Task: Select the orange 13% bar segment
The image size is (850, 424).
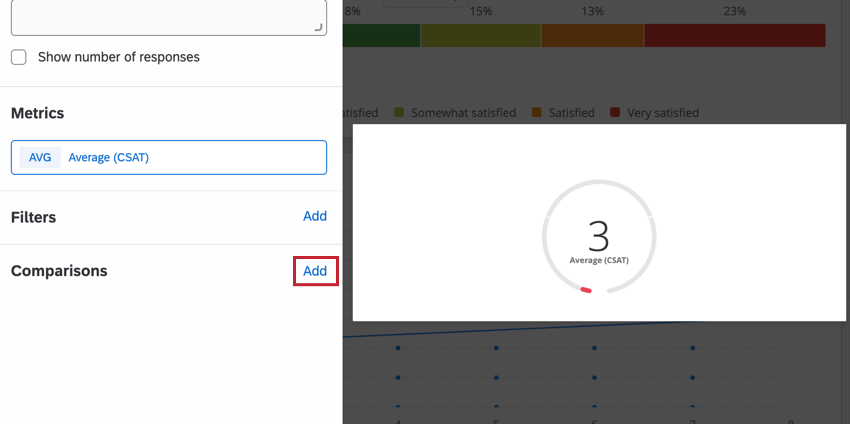Action: [593, 35]
